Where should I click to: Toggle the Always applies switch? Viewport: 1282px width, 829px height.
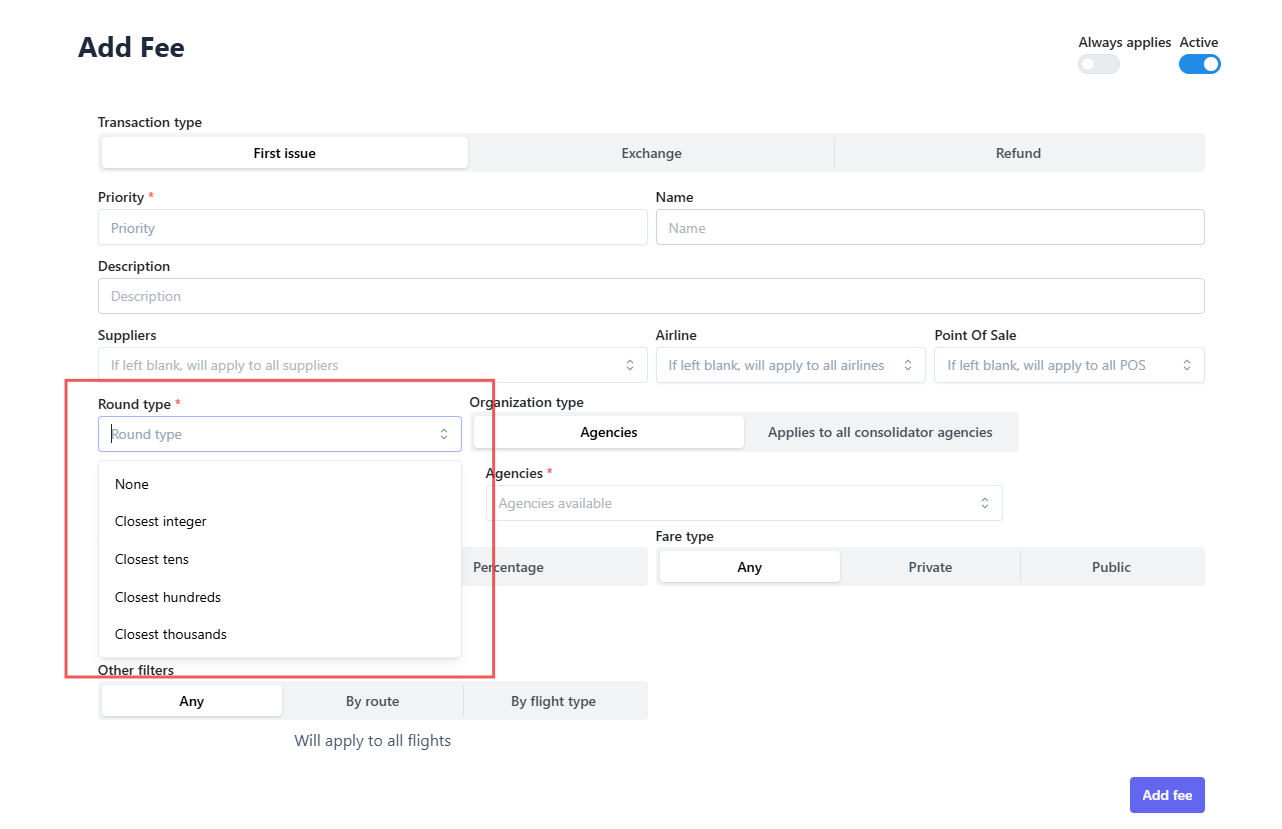(1098, 64)
